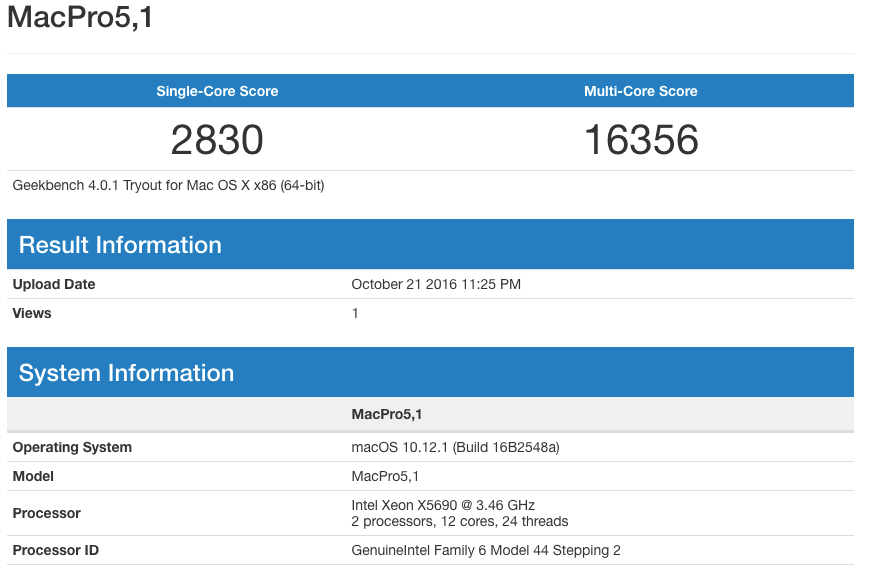The width and height of the screenshot is (882, 568).
Task: Select the Processor row label
Action: [x=47, y=513]
